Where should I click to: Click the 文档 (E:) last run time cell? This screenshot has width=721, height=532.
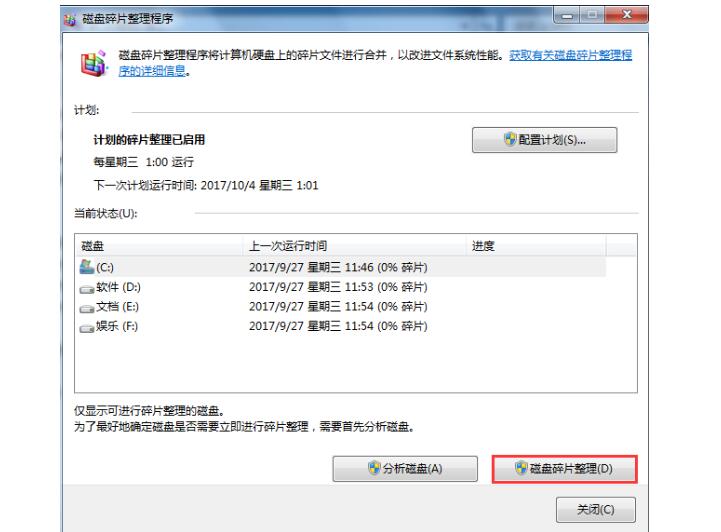338,307
